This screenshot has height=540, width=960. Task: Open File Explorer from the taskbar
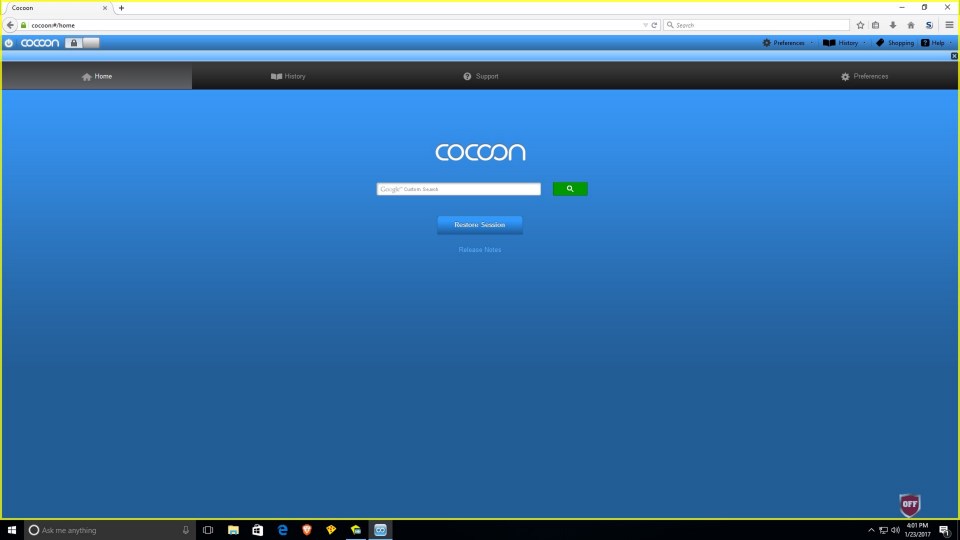233,530
